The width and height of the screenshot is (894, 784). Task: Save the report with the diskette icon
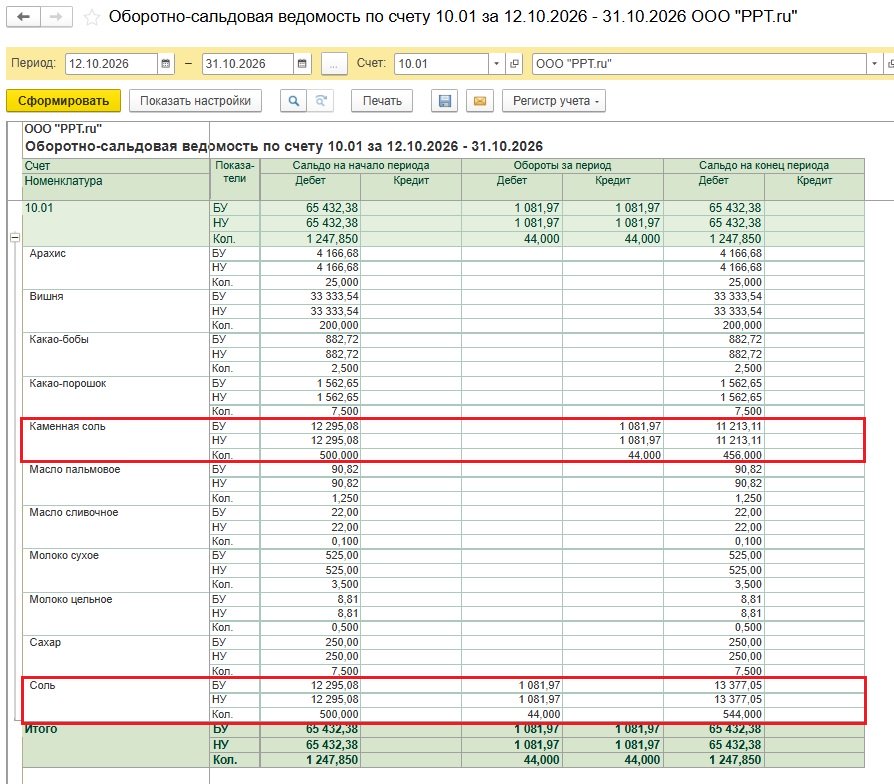pos(445,101)
